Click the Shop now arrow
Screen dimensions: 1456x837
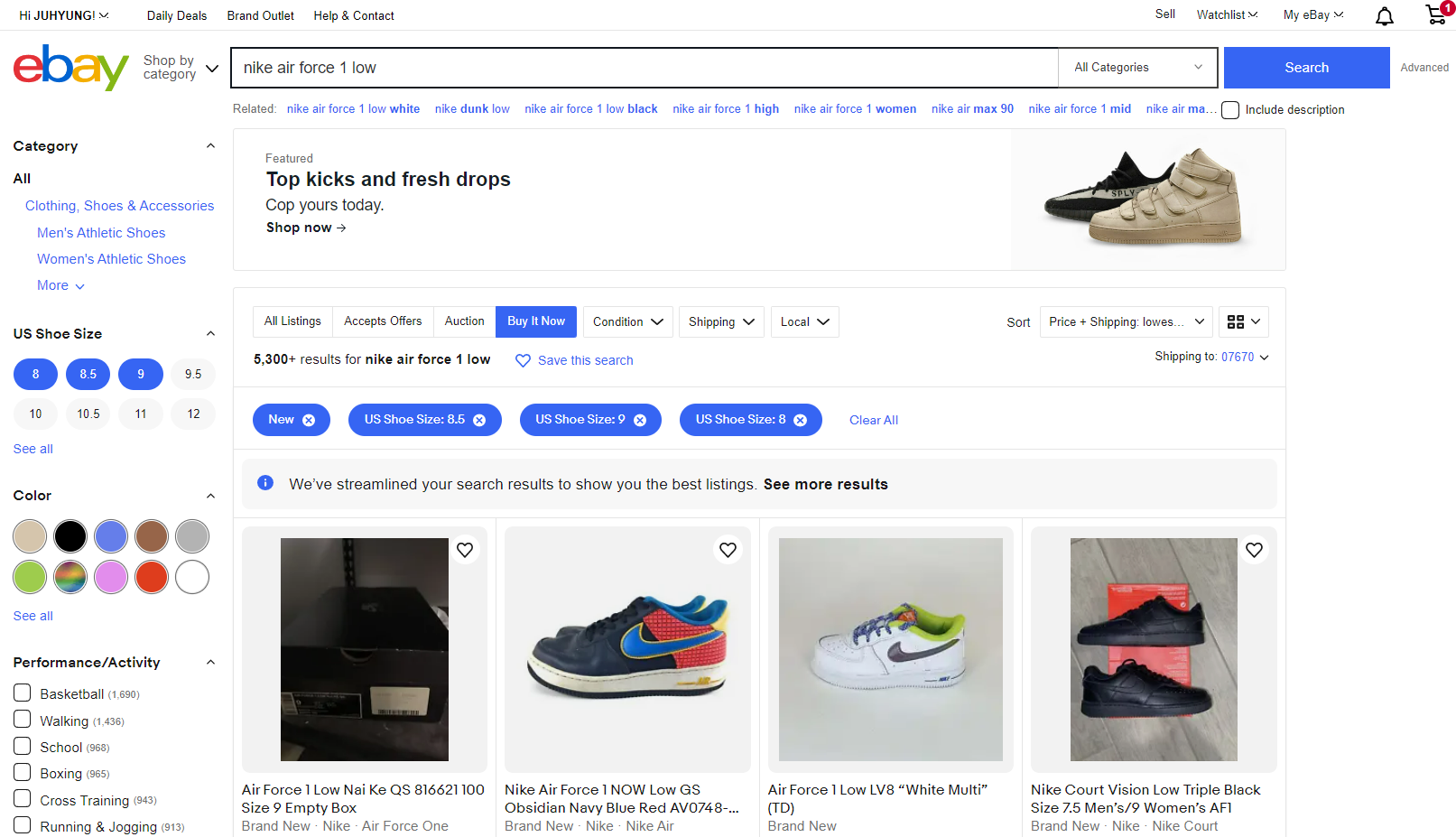pos(341,228)
